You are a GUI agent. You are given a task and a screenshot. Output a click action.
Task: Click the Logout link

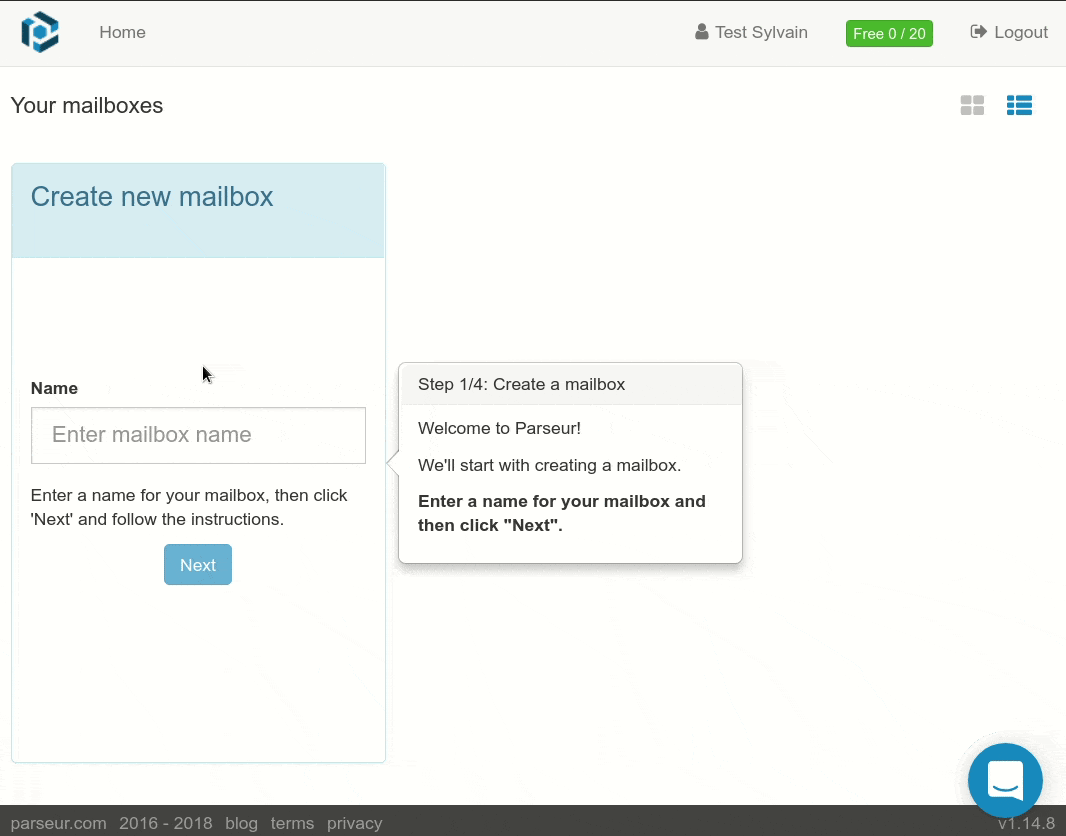pos(1009,32)
